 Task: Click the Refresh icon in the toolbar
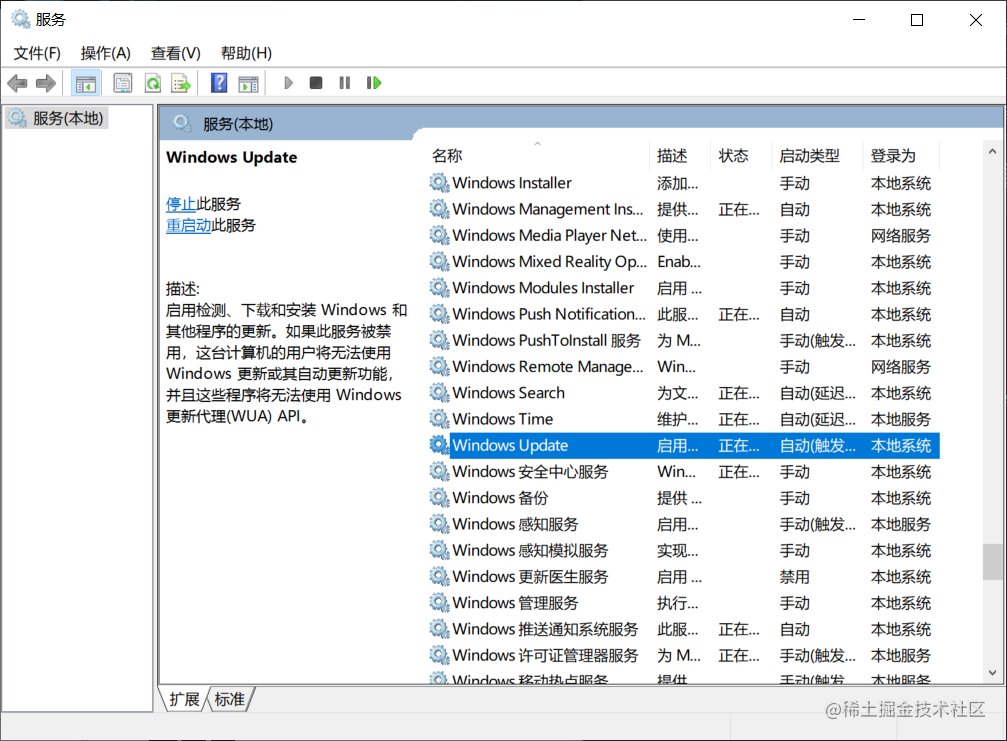152,82
